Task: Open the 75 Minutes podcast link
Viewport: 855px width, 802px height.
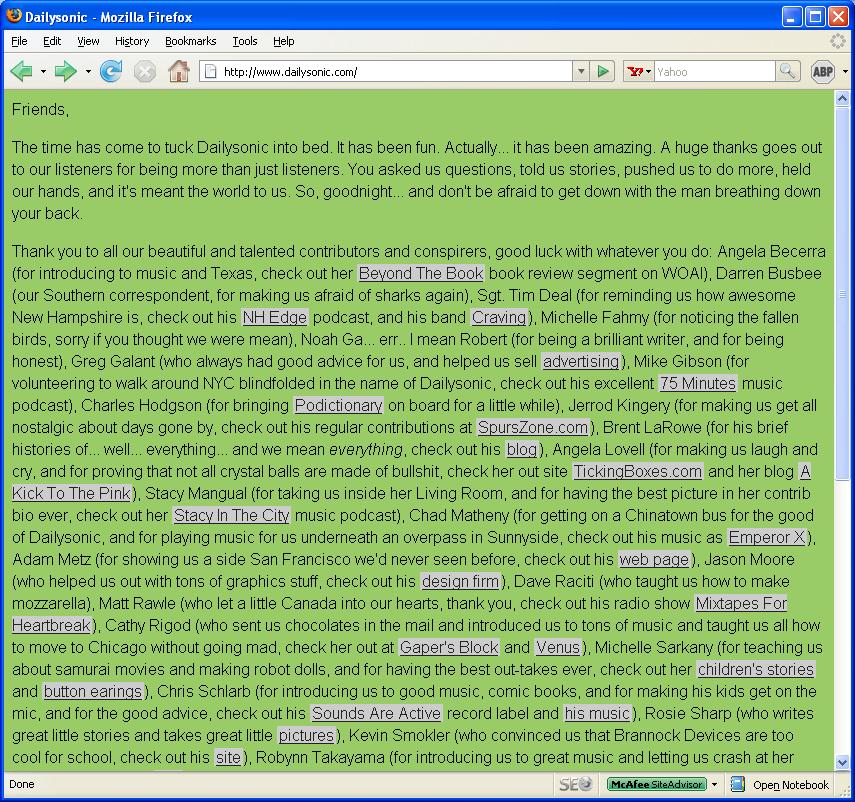Action: [698, 383]
